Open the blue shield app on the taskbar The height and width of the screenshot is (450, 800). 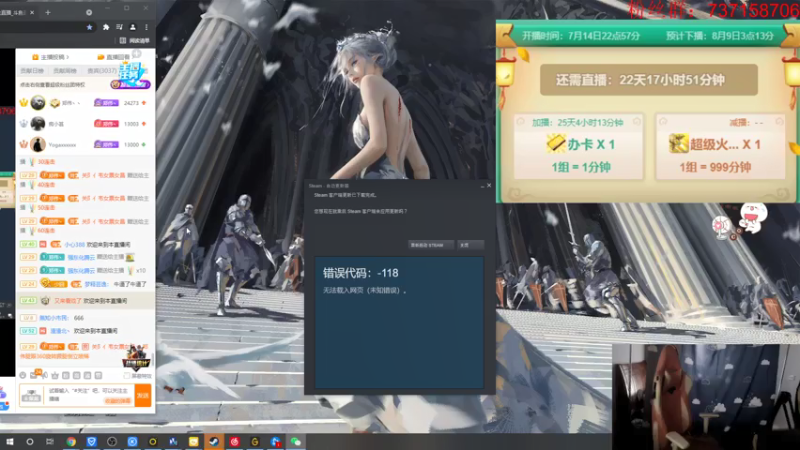[91, 442]
